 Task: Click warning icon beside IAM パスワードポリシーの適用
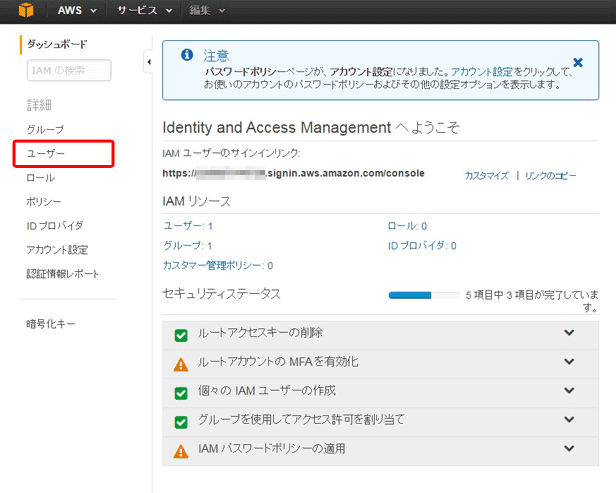(181, 451)
